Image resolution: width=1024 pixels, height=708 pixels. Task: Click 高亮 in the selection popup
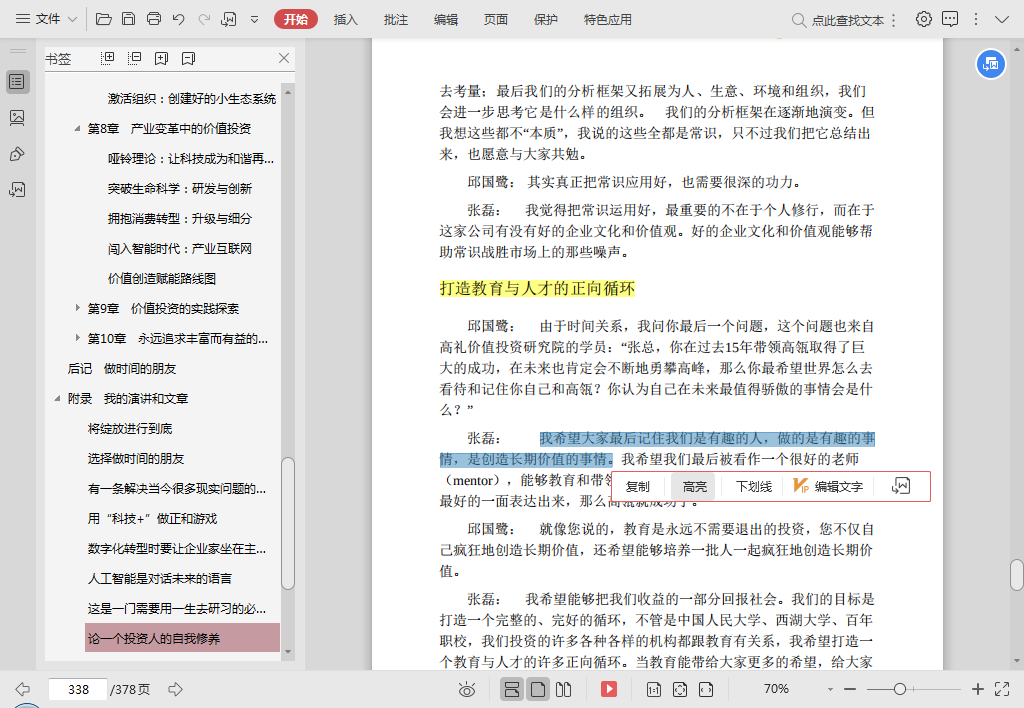click(694, 487)
